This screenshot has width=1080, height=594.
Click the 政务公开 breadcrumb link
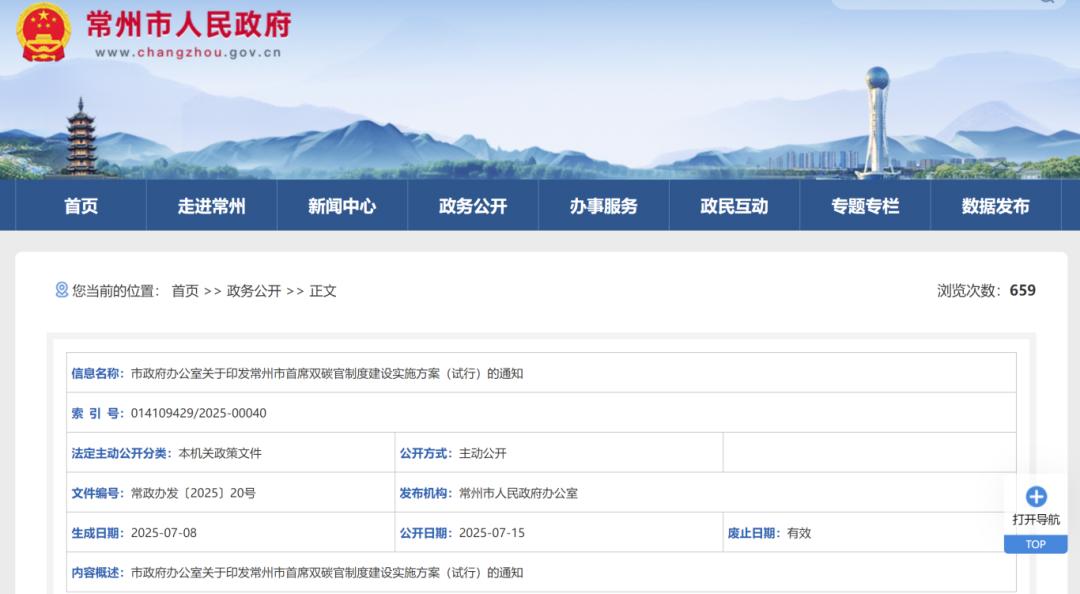click(254, 291)
